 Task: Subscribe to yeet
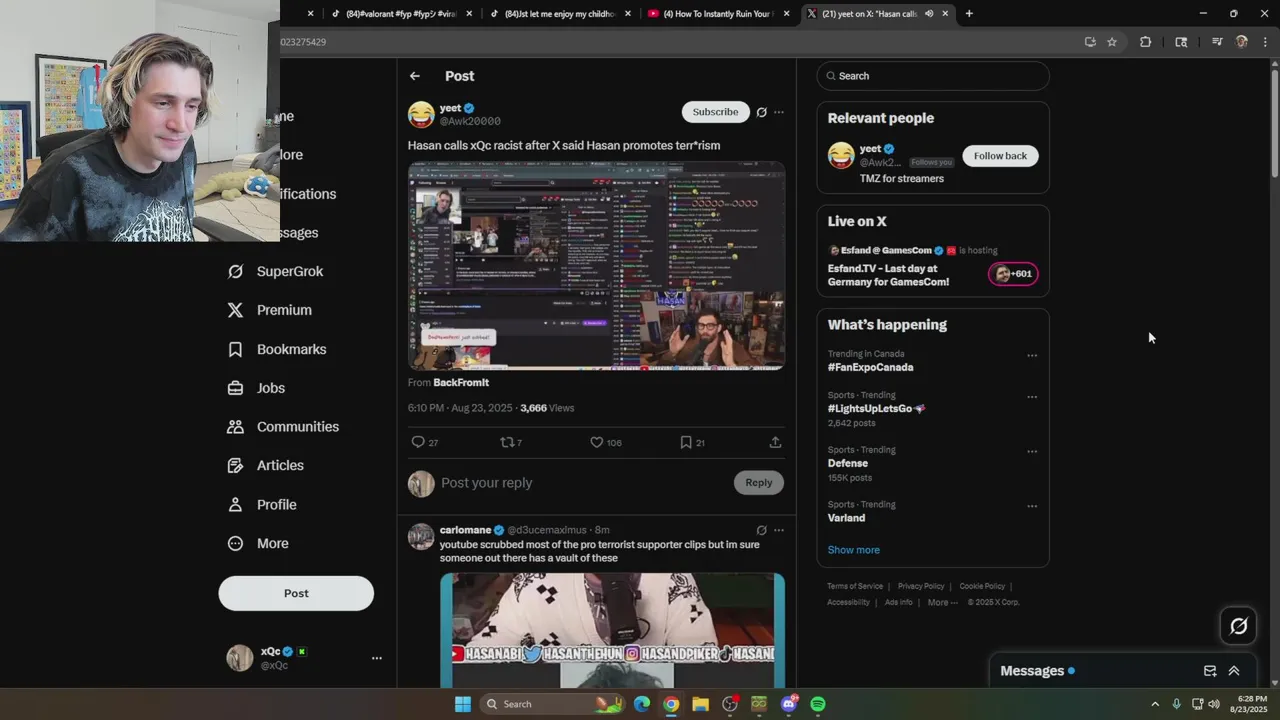[715, 112]
